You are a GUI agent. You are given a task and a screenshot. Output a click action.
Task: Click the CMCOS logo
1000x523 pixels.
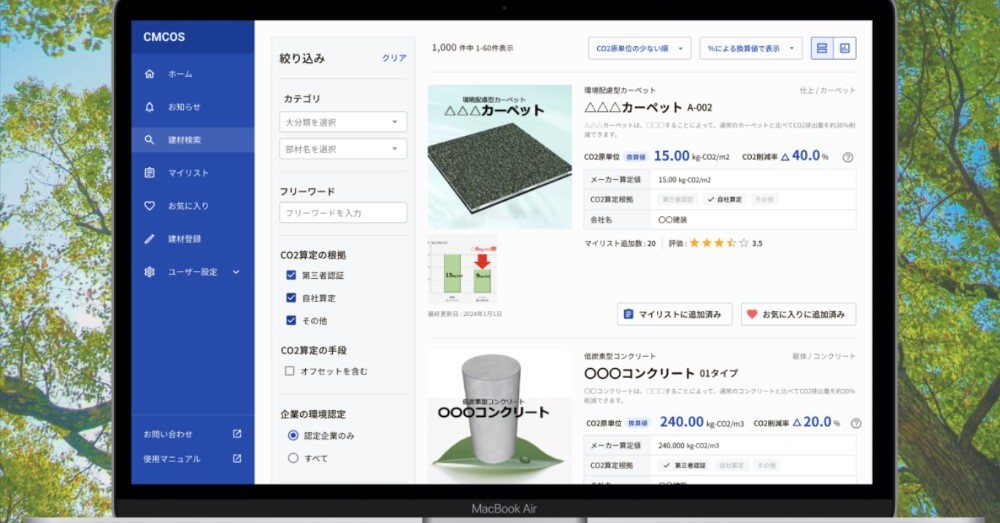coord(164,37)
